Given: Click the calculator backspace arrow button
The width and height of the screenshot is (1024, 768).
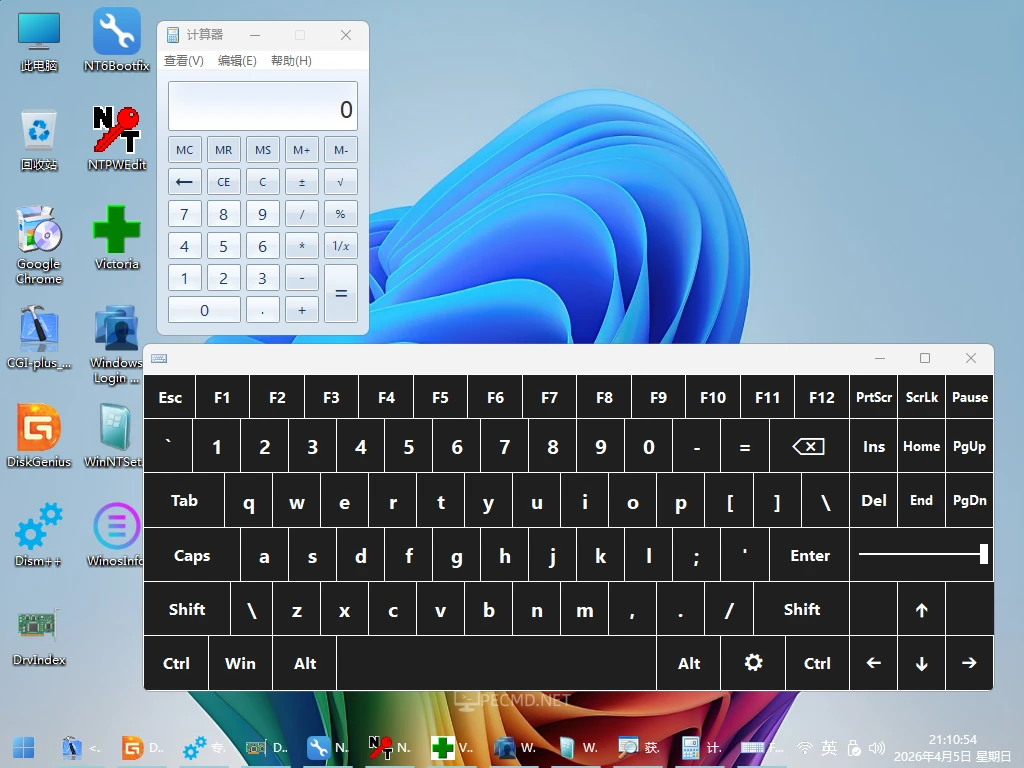Looking at the screenshot, I should point(184,182).
